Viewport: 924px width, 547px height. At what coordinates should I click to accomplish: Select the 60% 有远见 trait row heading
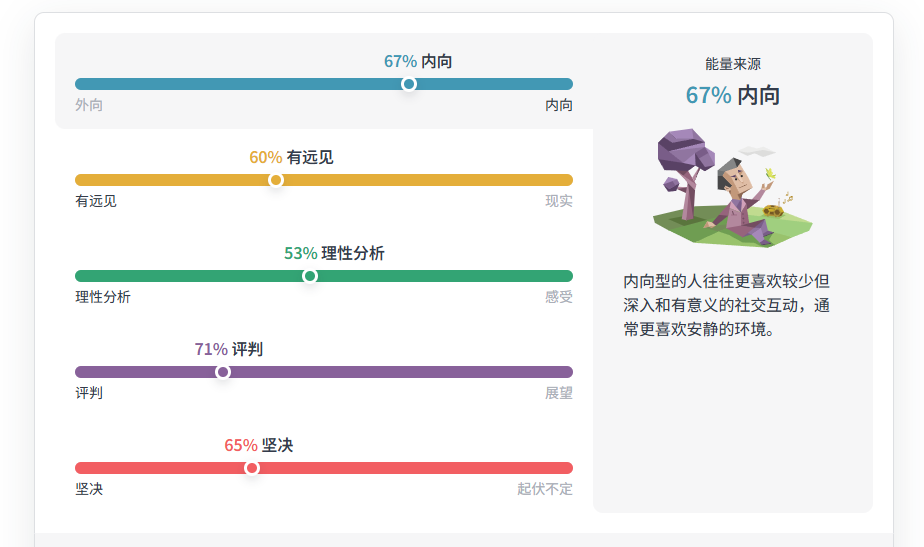tap(291, 157)
